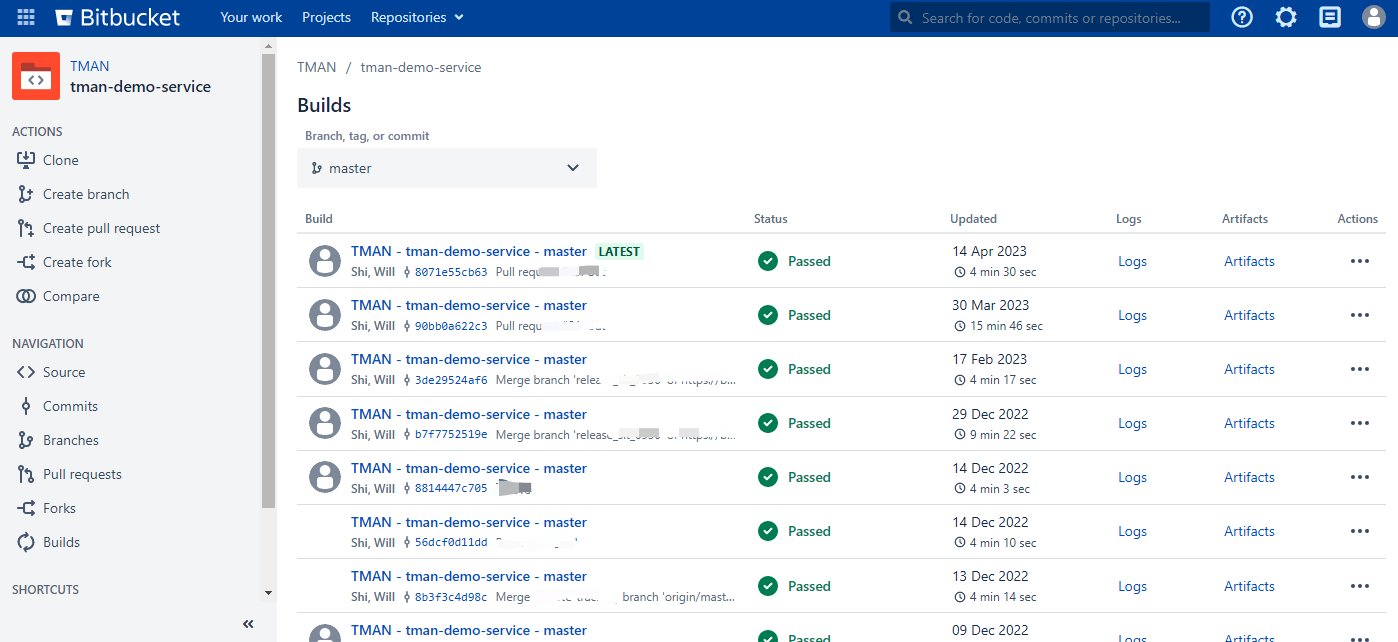The image size is (1398, 642).
Task: Open Your work in top navigation
Action: pyautogui.click(x=251, y=17)
